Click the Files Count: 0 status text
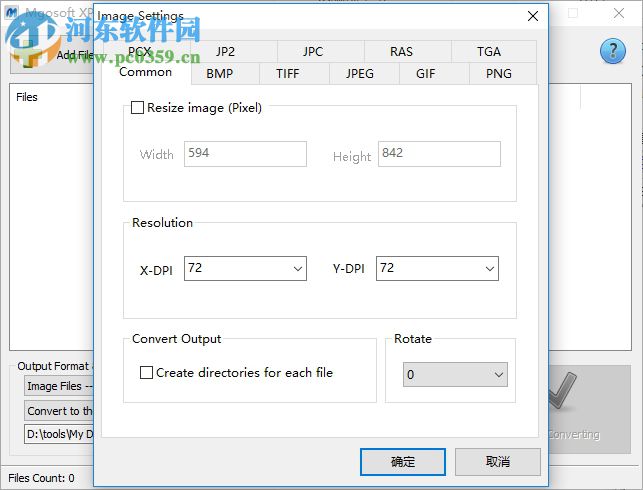The width and height of the screenshot is (643, 490). point(41,478)
